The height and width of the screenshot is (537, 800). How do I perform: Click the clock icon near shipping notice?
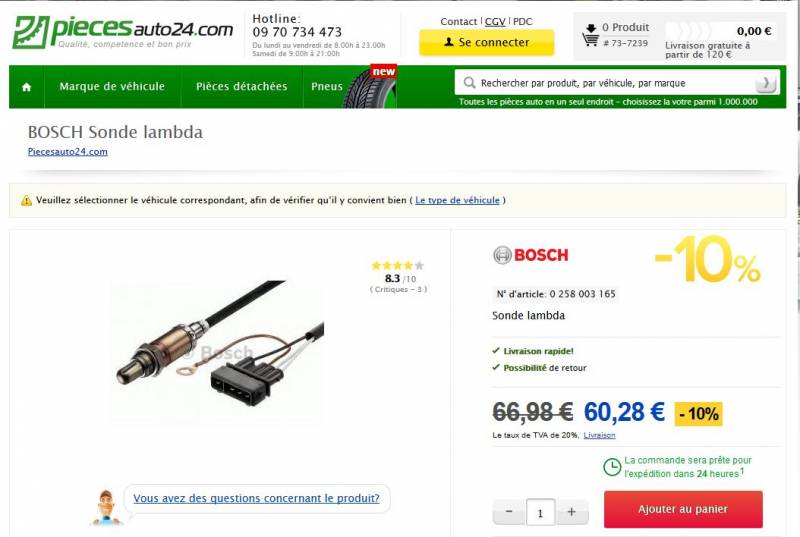[x=612, y=467]
